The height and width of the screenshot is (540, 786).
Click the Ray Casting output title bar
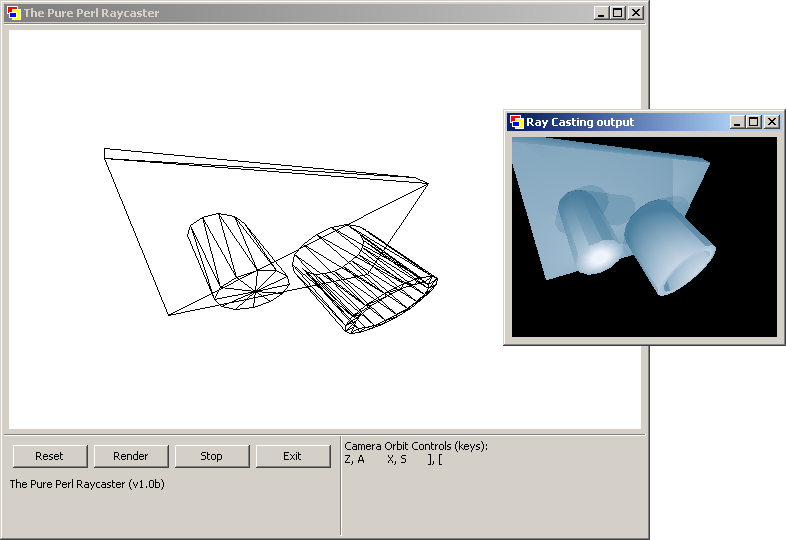[x=644, y=122]
